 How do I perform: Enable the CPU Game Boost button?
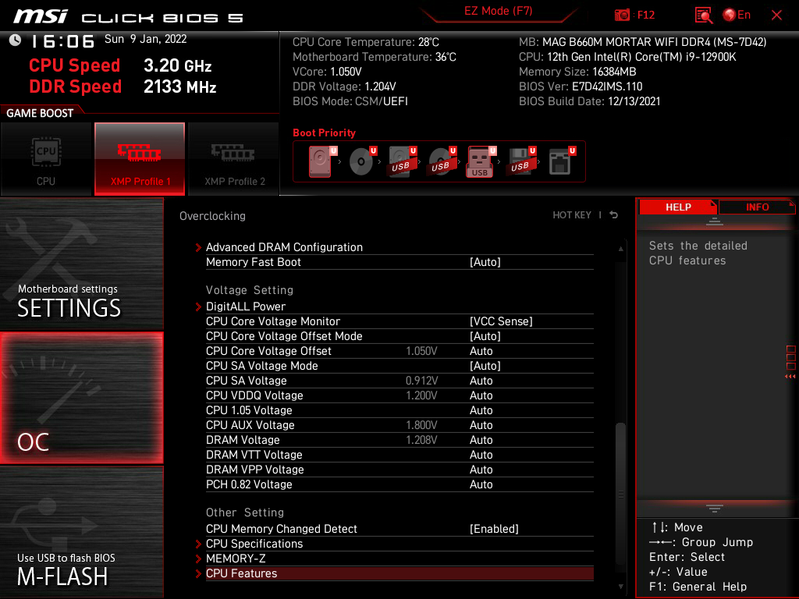click(x=46, y=159)
